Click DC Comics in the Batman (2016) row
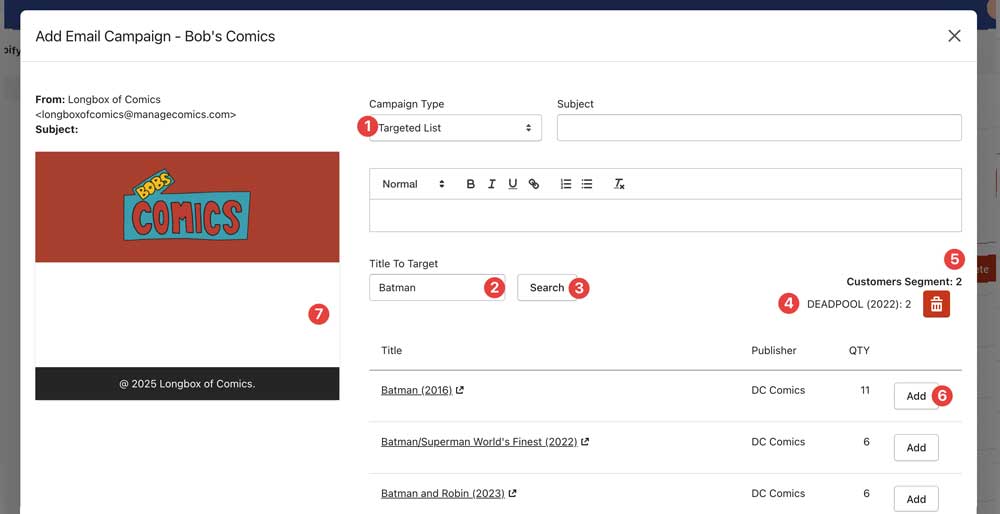The height and width of the screenshot is (514, 1000). coord(778,390)
